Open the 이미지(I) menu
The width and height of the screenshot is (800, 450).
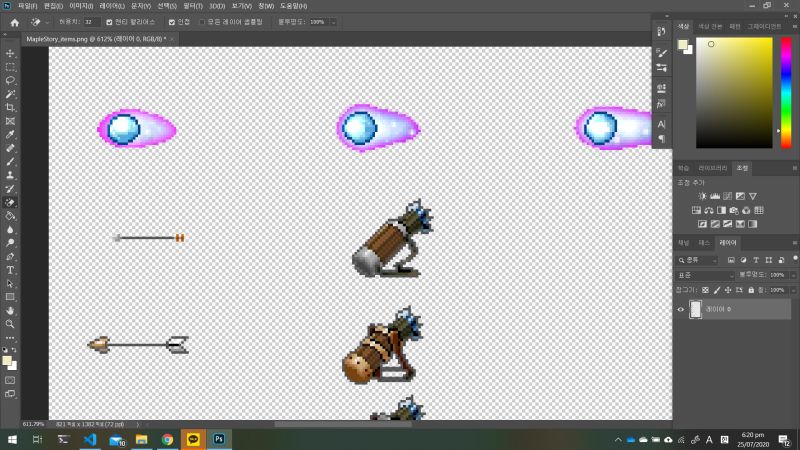click(x=81, y=6)
